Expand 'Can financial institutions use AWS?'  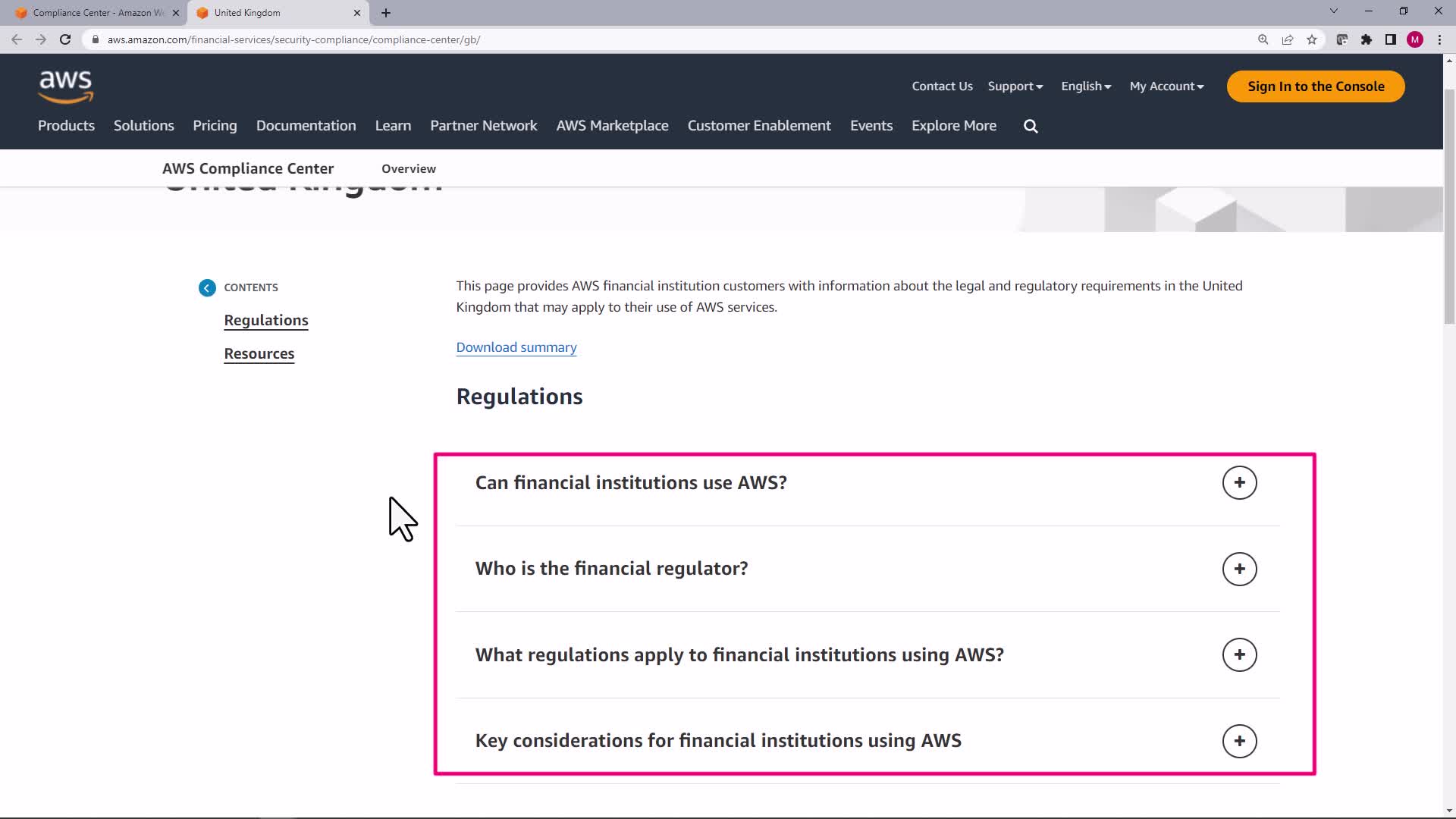pos(1239,483)
